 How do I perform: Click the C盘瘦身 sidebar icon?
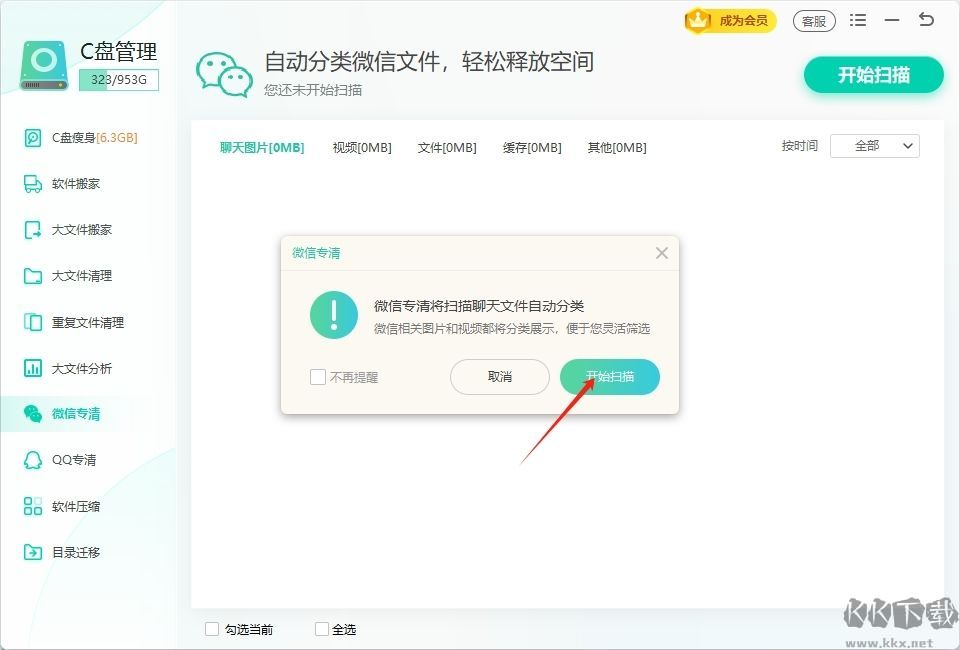tap(33, 138)
